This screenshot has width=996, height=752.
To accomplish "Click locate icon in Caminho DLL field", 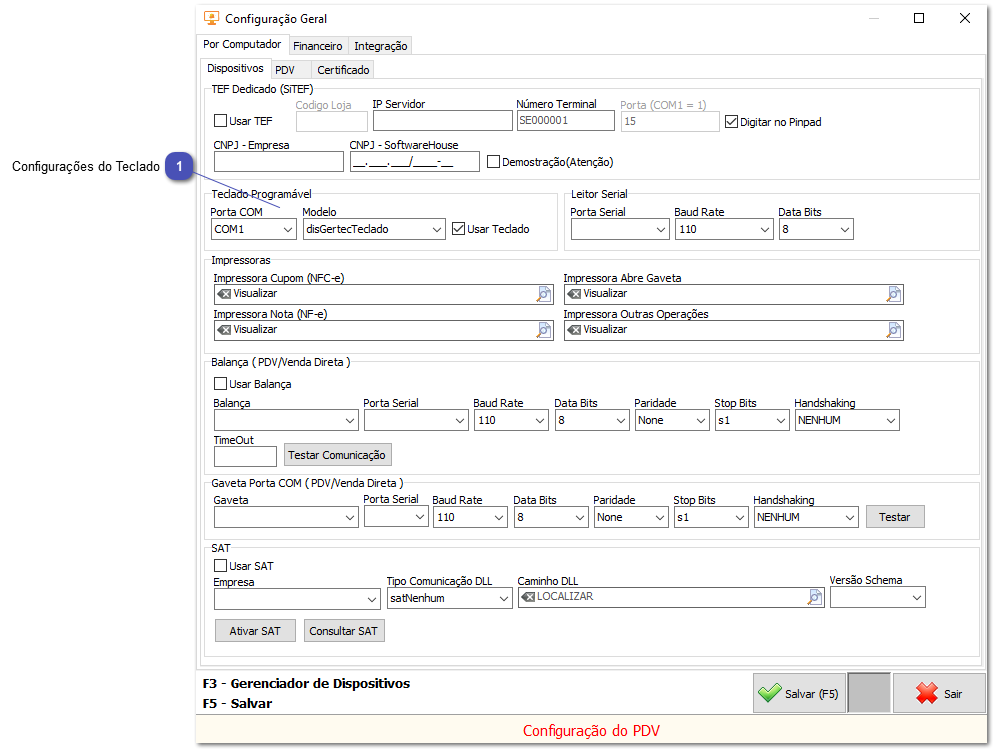I will point(815,597).
